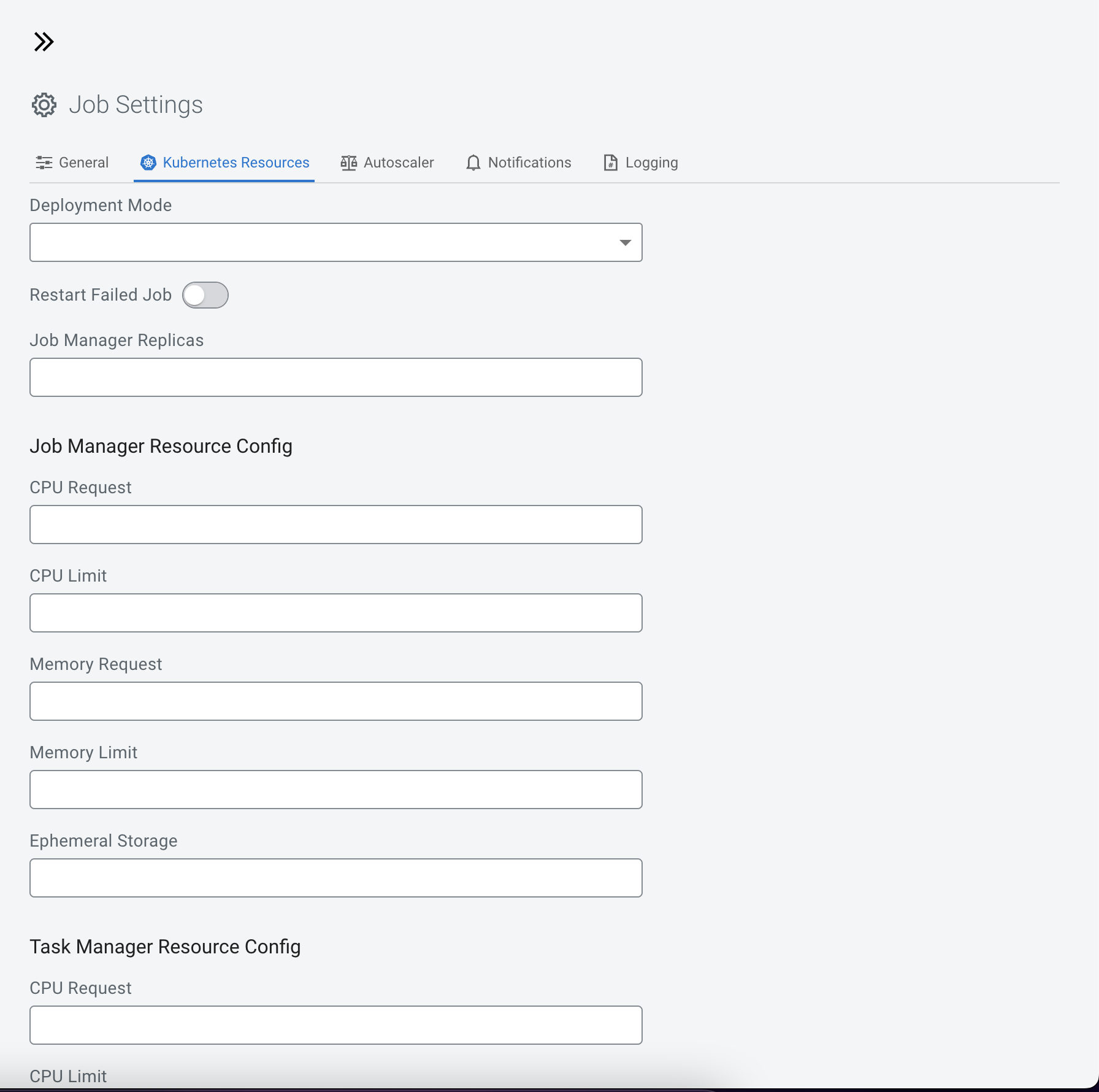Click the Notifications bell icon
This screenshot has height=1092, width=1099.
473,163
